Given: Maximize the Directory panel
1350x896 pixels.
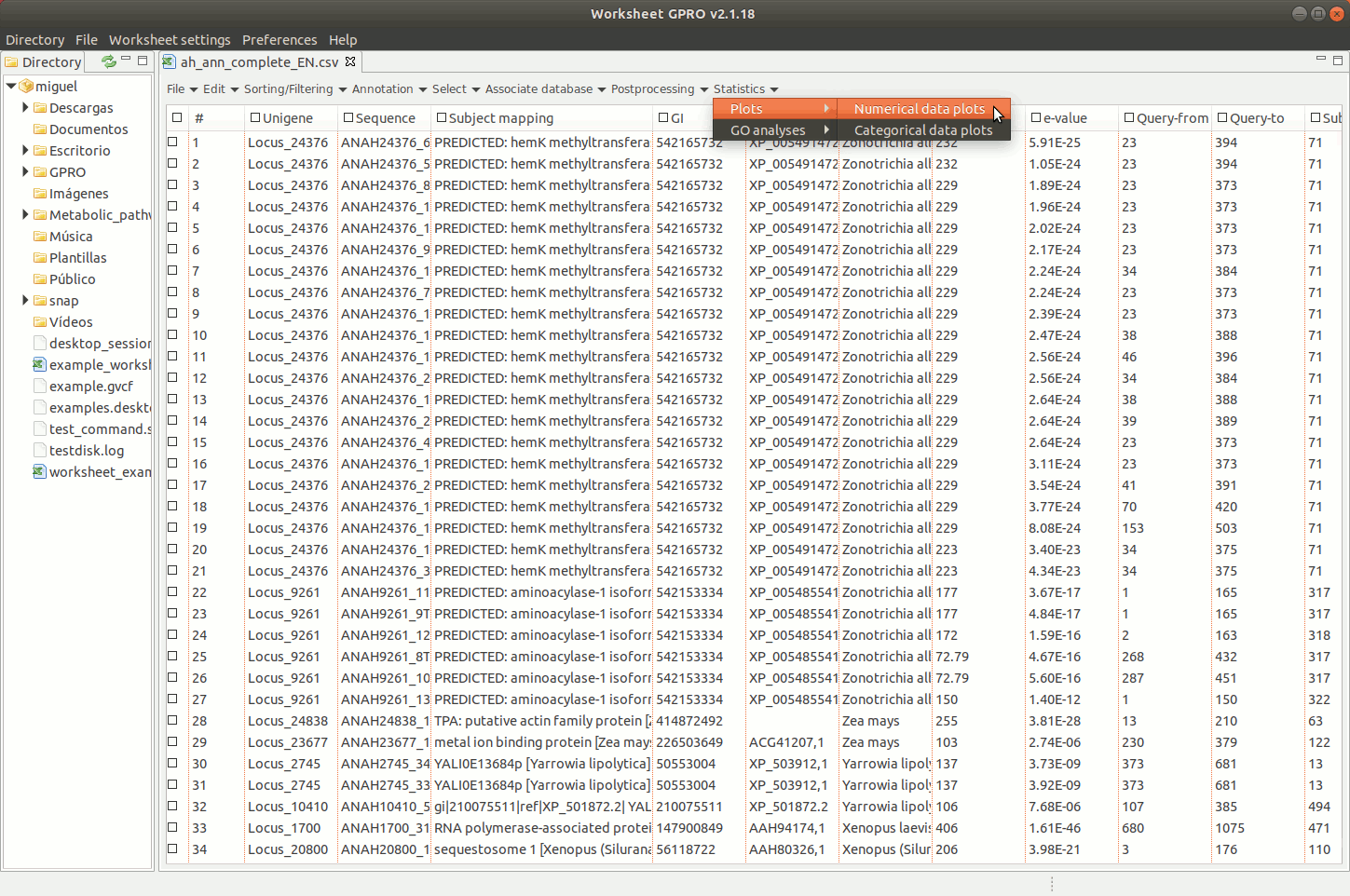Looking at the screenshot, I should tap(143, 61).
